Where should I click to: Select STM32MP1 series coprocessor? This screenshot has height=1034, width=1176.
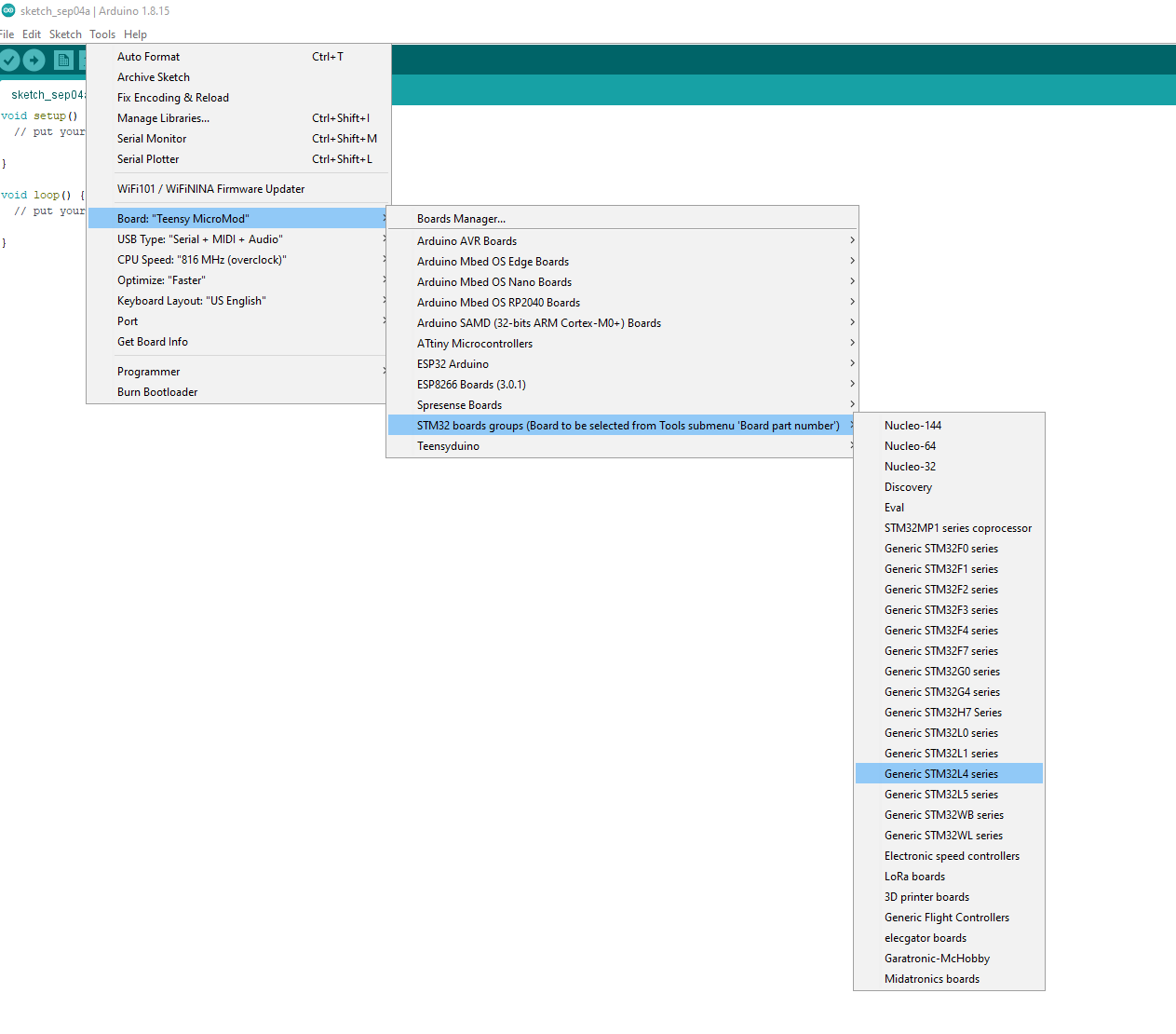point(949,528)
